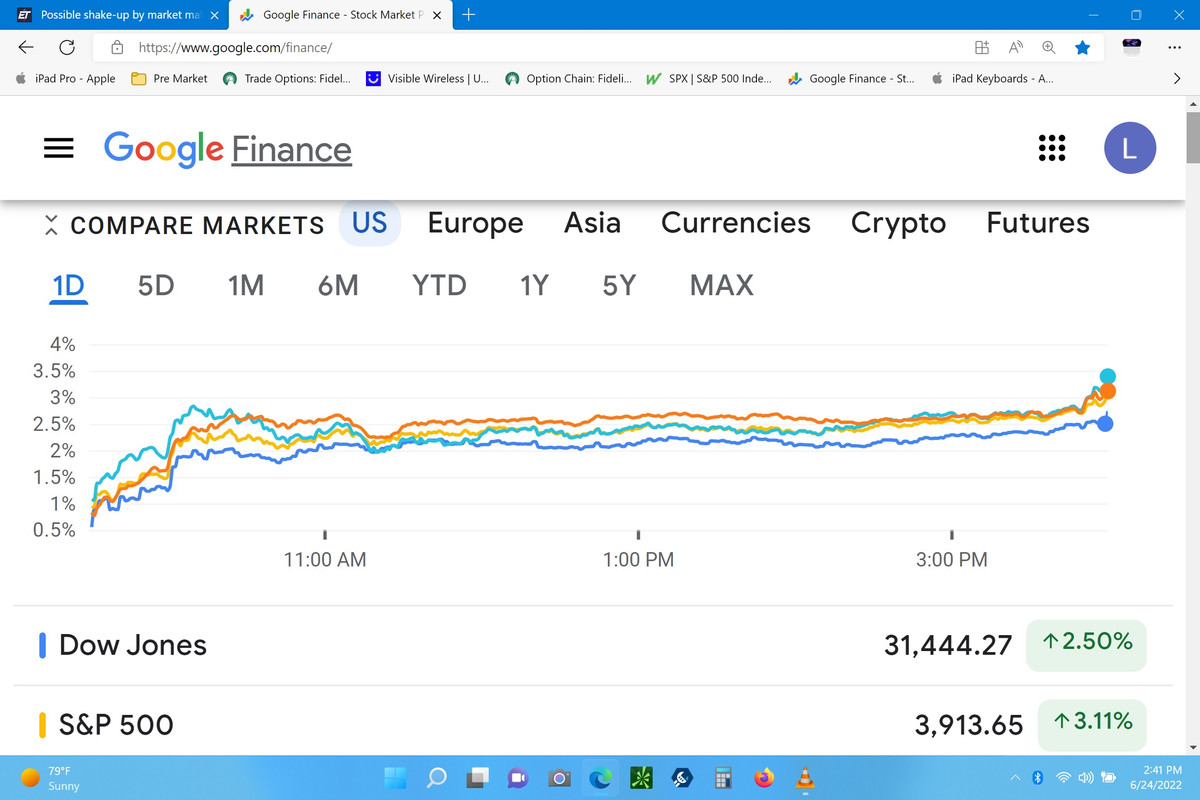1200x800 pixels.
Task: Go back to previous page
Action: click(27, 47)
